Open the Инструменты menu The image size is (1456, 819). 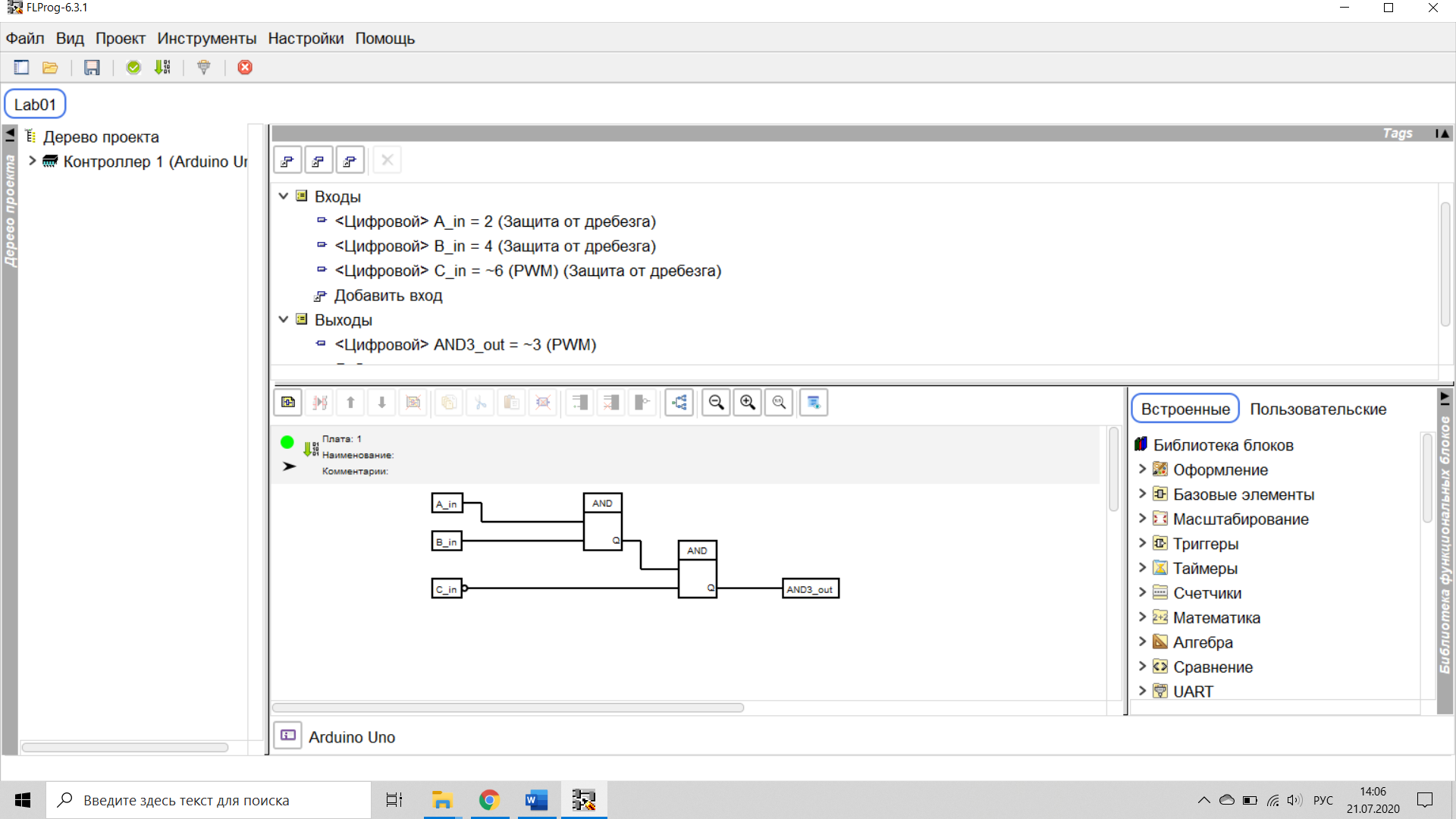point(206,39)
